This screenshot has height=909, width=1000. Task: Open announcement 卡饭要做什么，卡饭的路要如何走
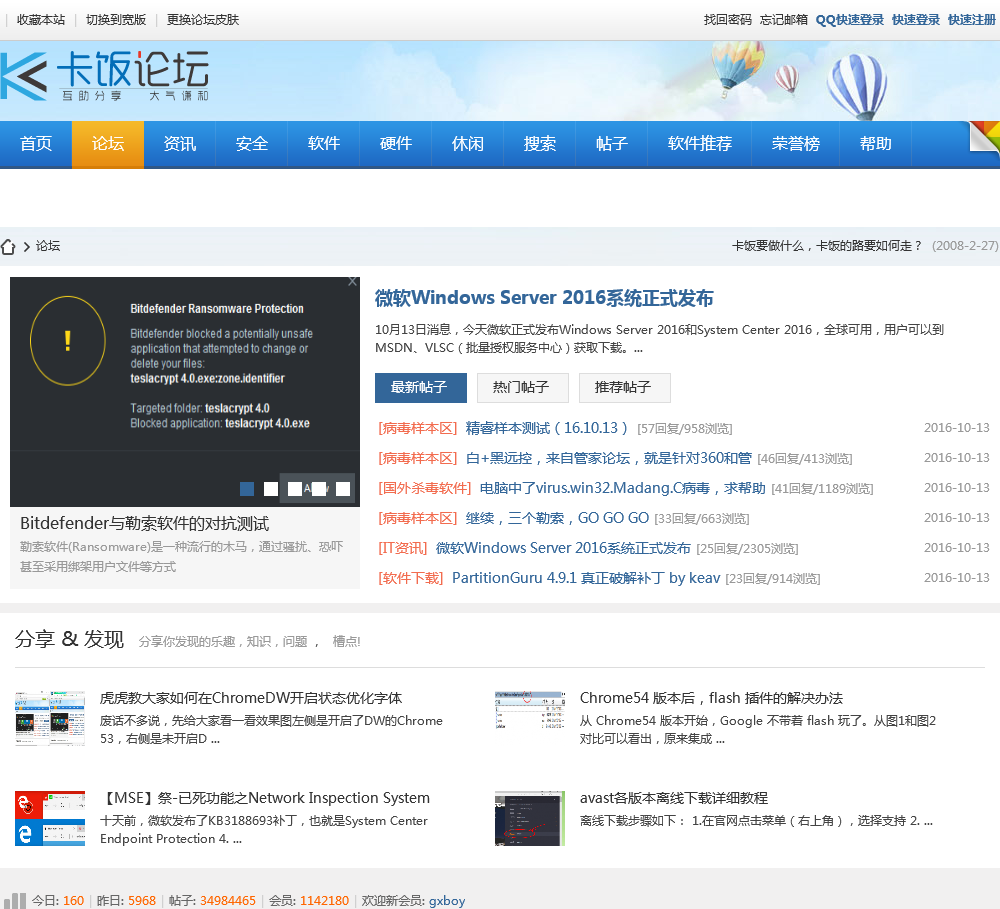coord(827,246)
